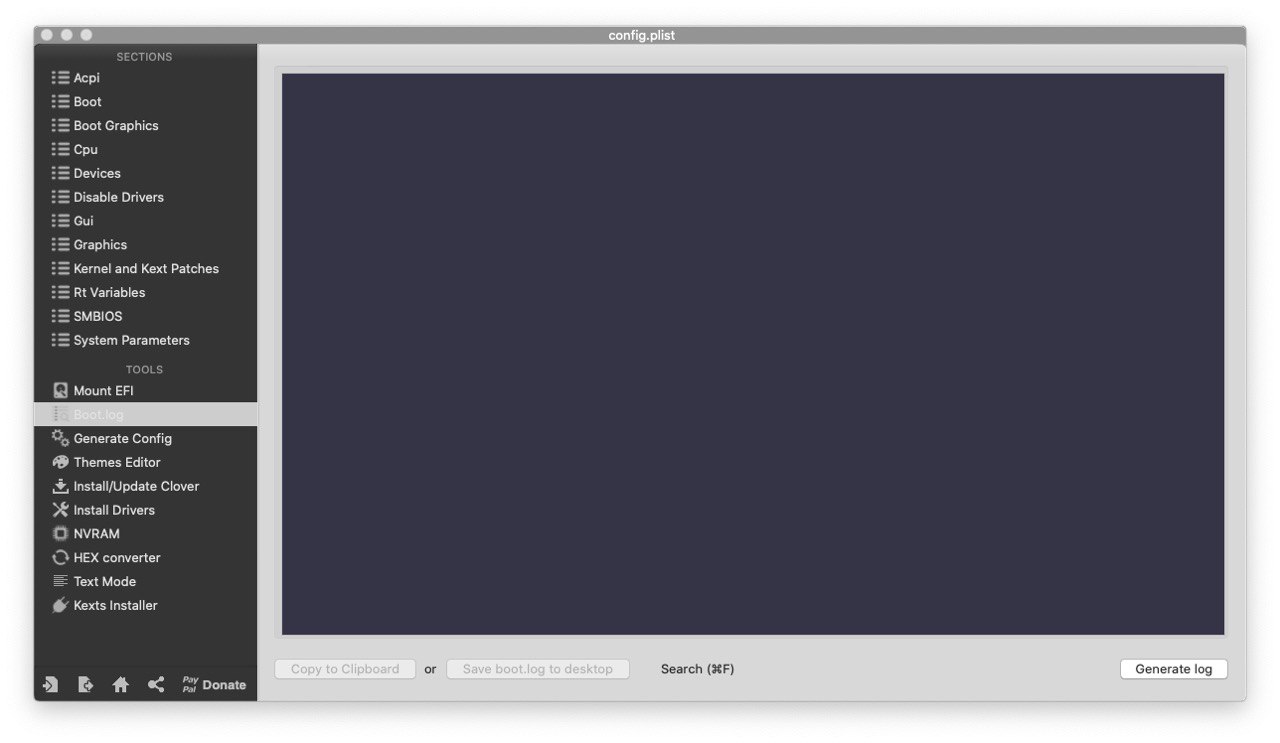
Task: Open the NVRAM tool
Action: coord(145,534)
